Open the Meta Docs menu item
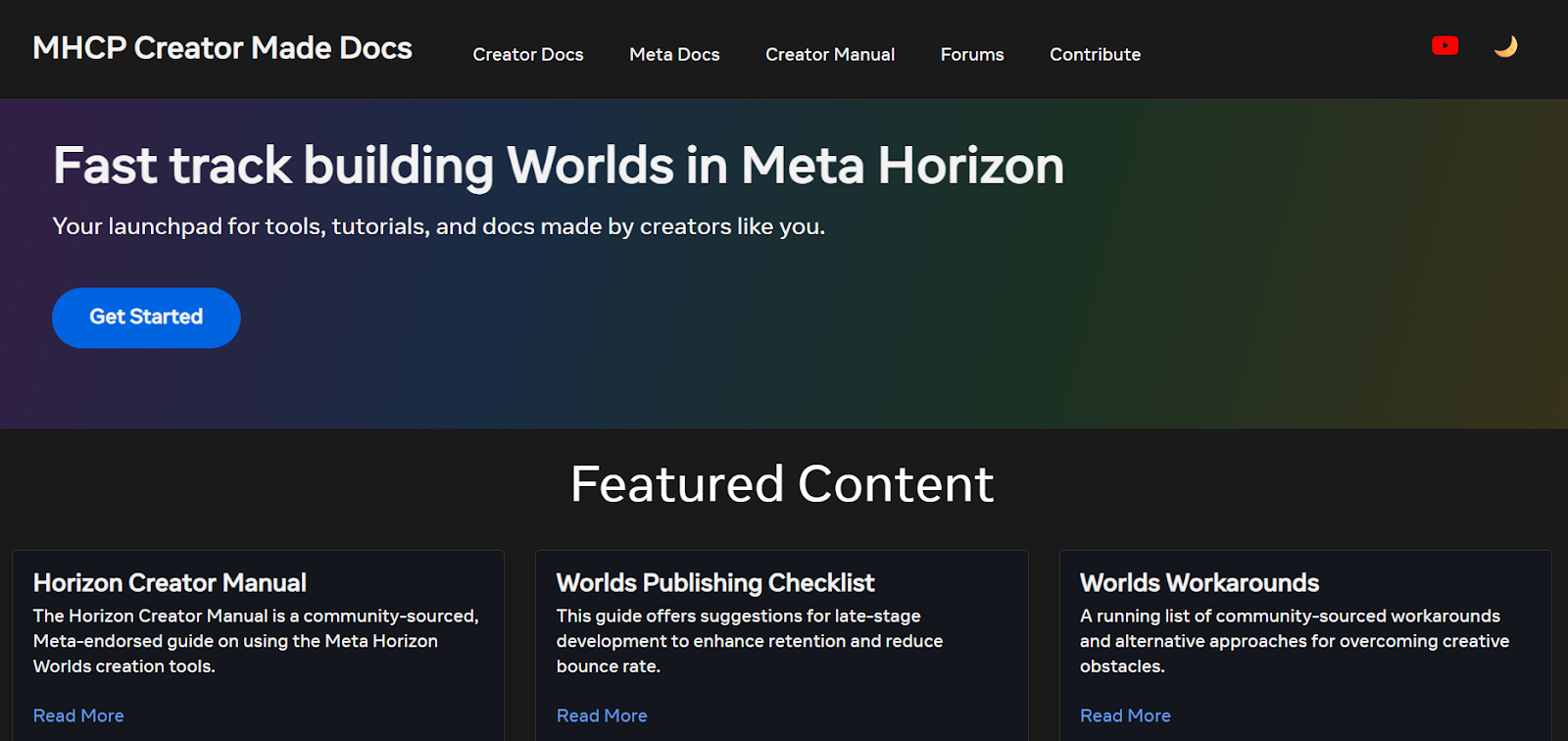The width and height of the screenshot is (1568, 741). point(674,55)
